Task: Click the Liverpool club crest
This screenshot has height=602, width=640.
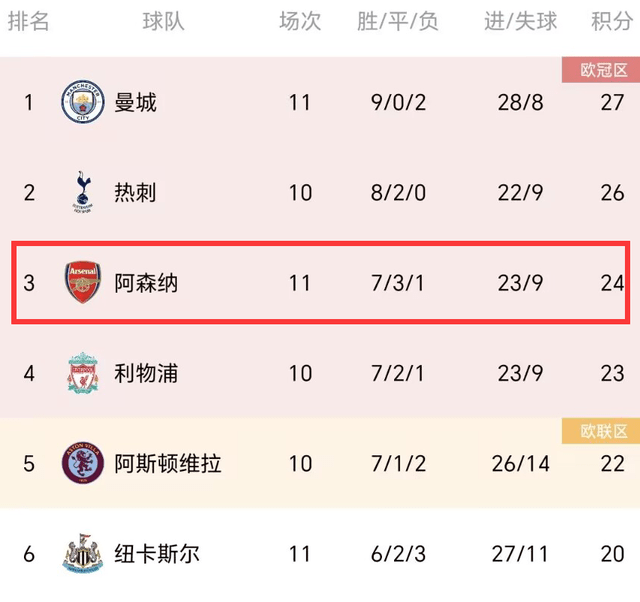Action: (x=83, y=373)
